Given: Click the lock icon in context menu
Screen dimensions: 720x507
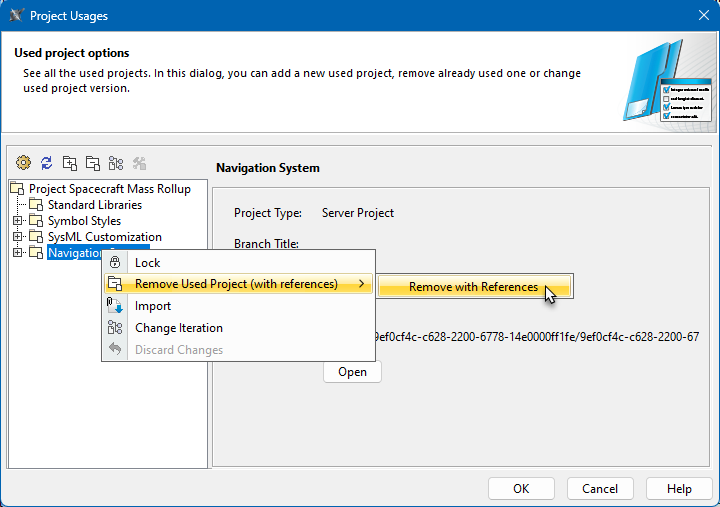Looking at the screenshot, I should pyautogui.click(x=115, y=263).
